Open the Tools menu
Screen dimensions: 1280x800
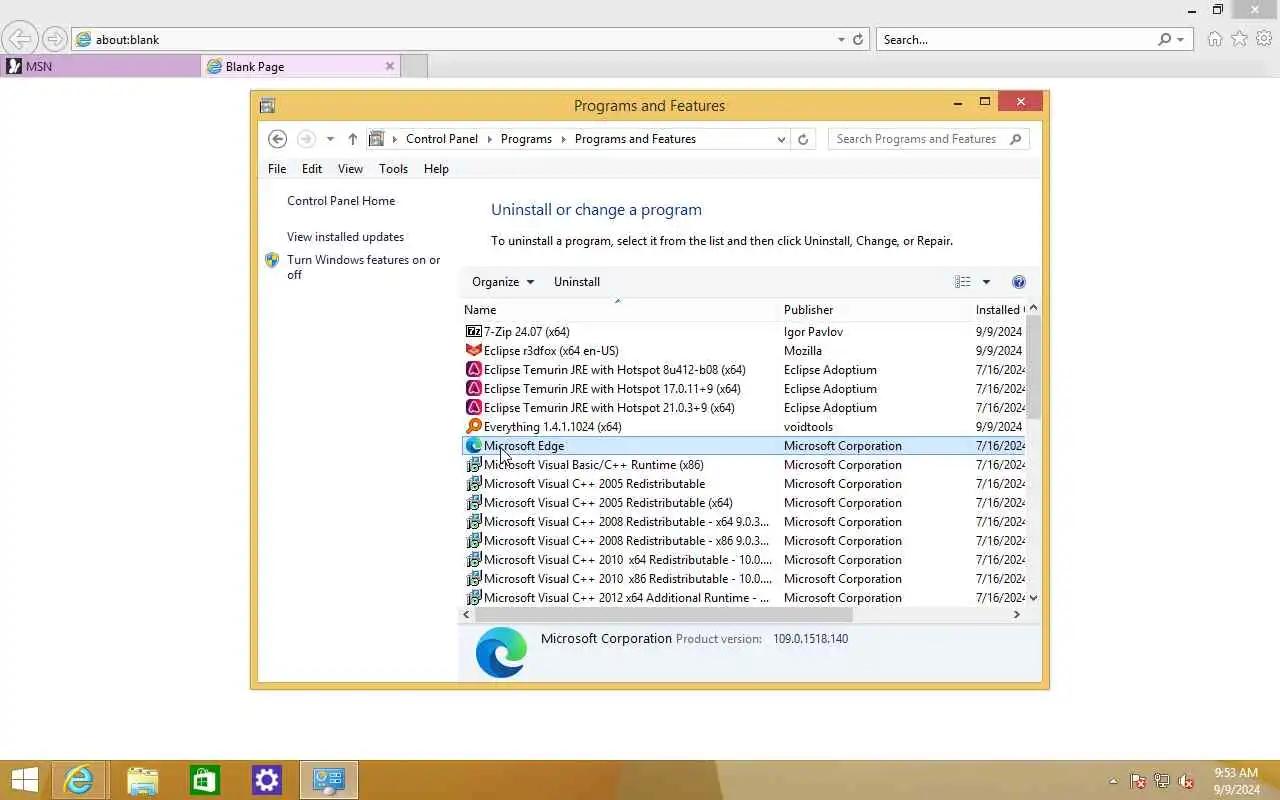pos(393,169)
